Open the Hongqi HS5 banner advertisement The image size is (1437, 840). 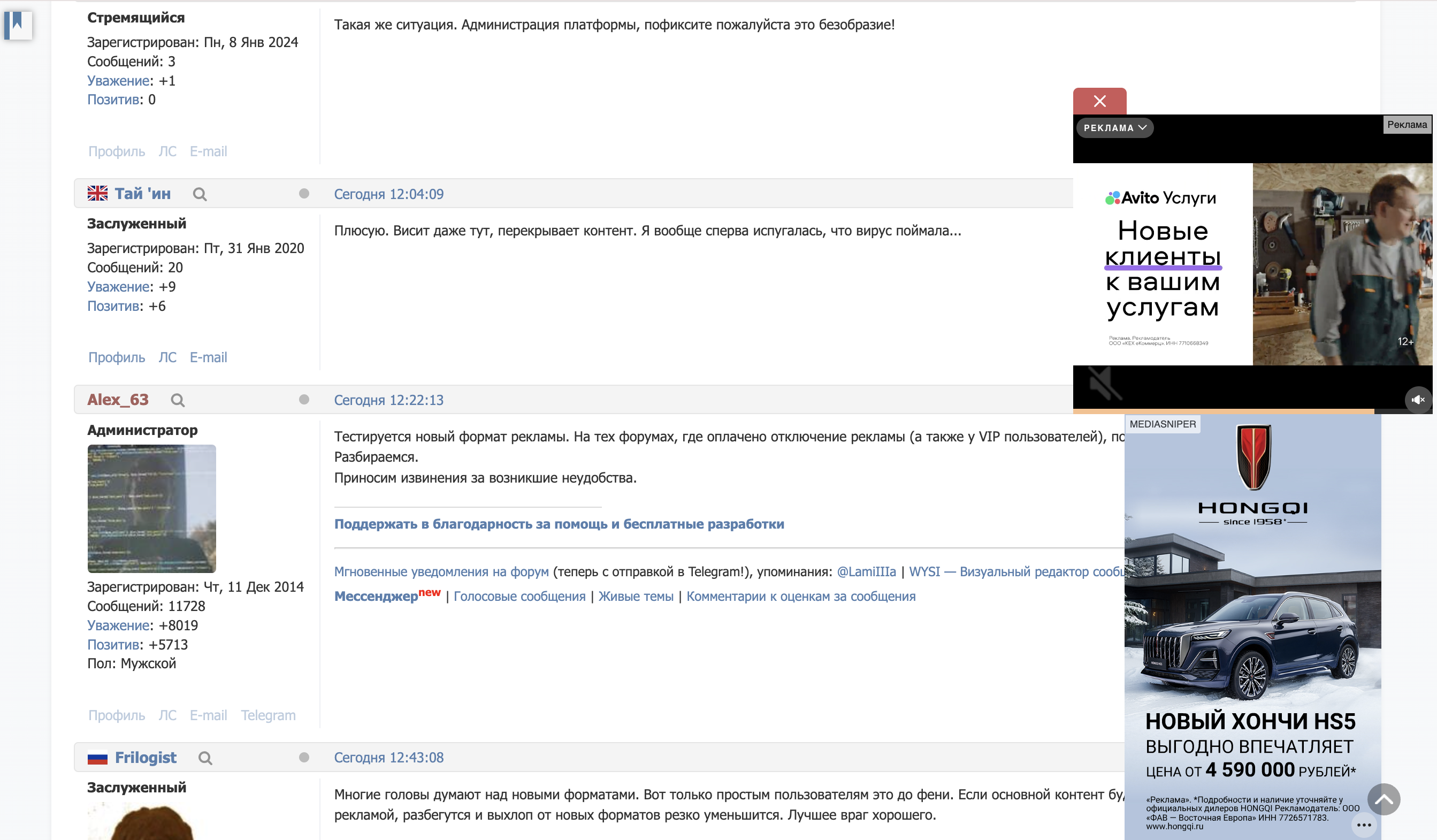pos(1252,627)
